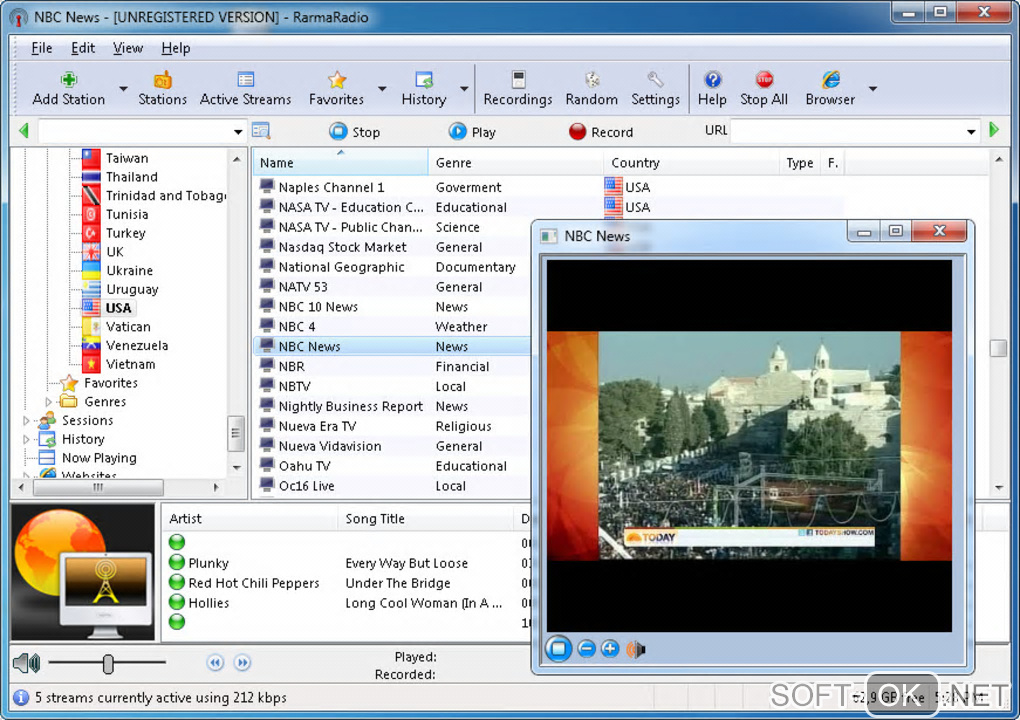Open the Recordings toolbar icon

[517, 80]
